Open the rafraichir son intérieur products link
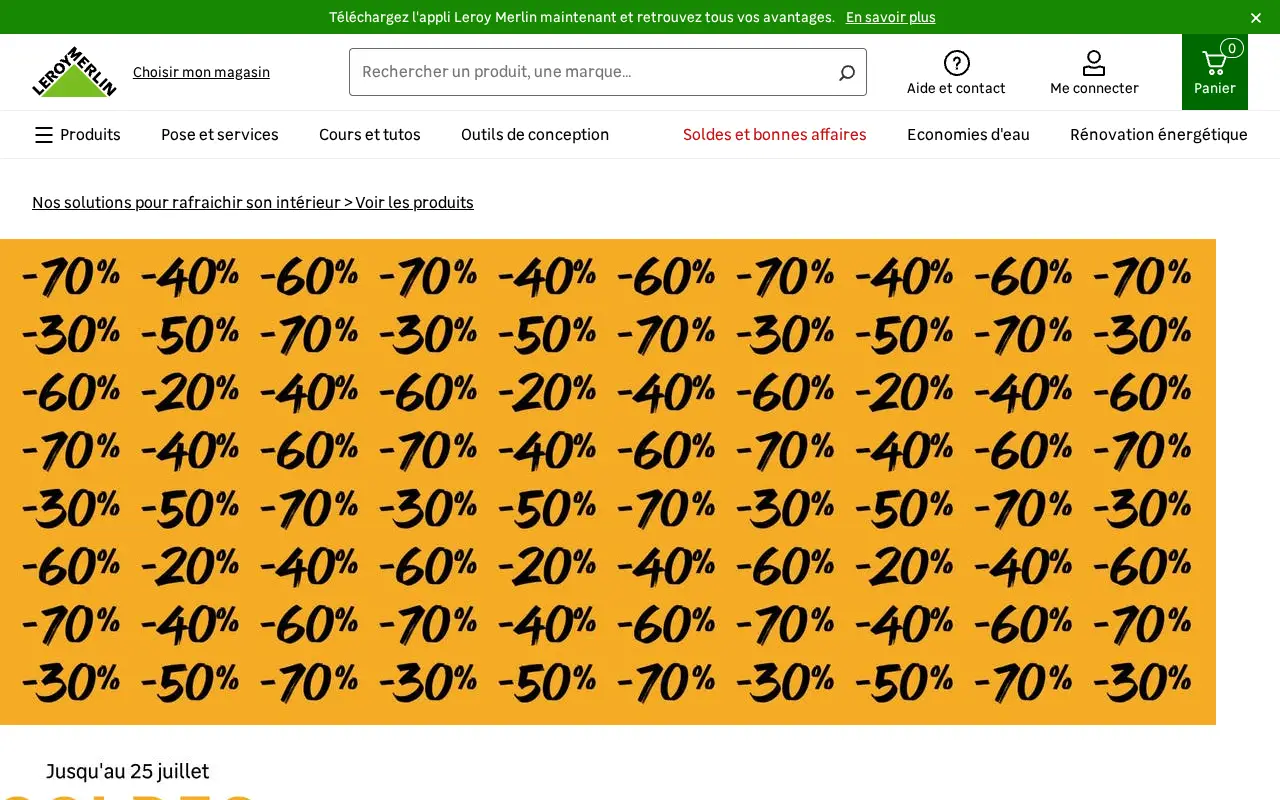The height and width of the screenshot is (800, 1280). point(253,202)
